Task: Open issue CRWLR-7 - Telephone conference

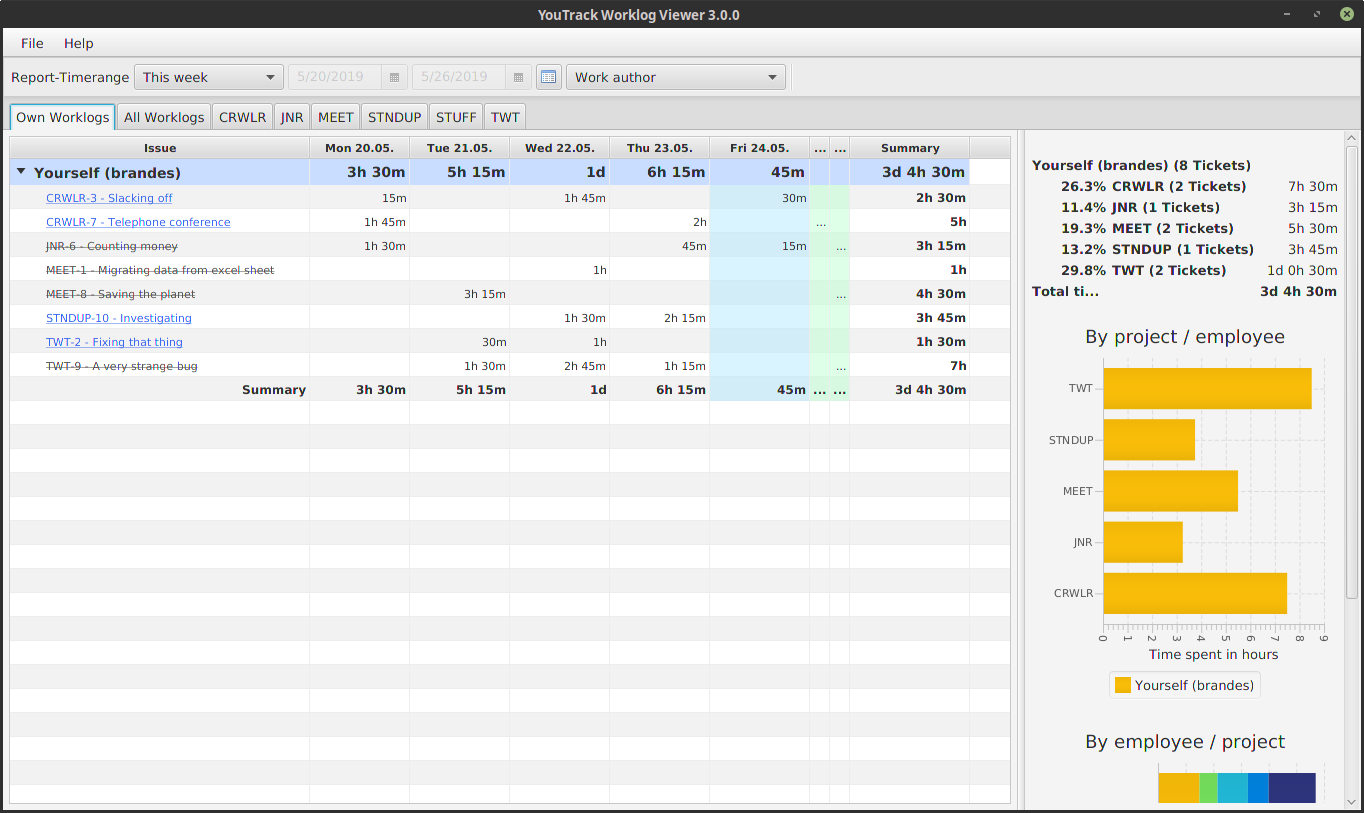Action: tap(138, 222)
